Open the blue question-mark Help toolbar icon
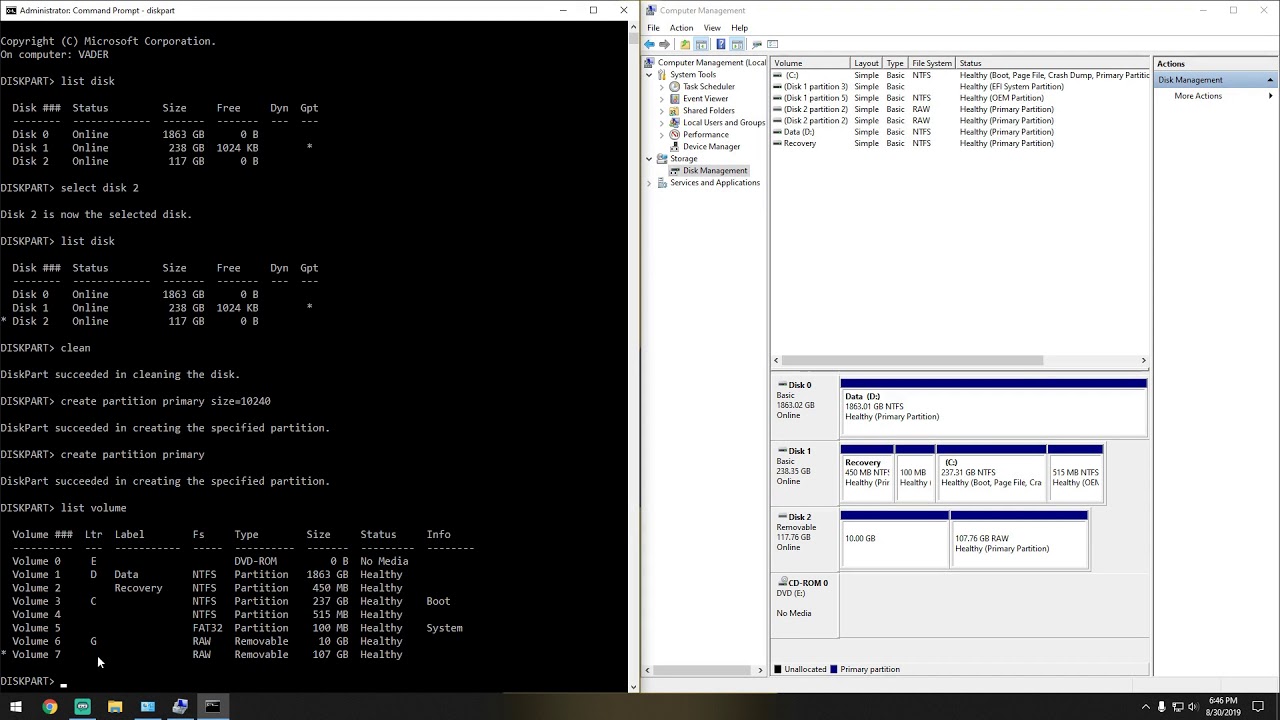 (x=720, y=44)
